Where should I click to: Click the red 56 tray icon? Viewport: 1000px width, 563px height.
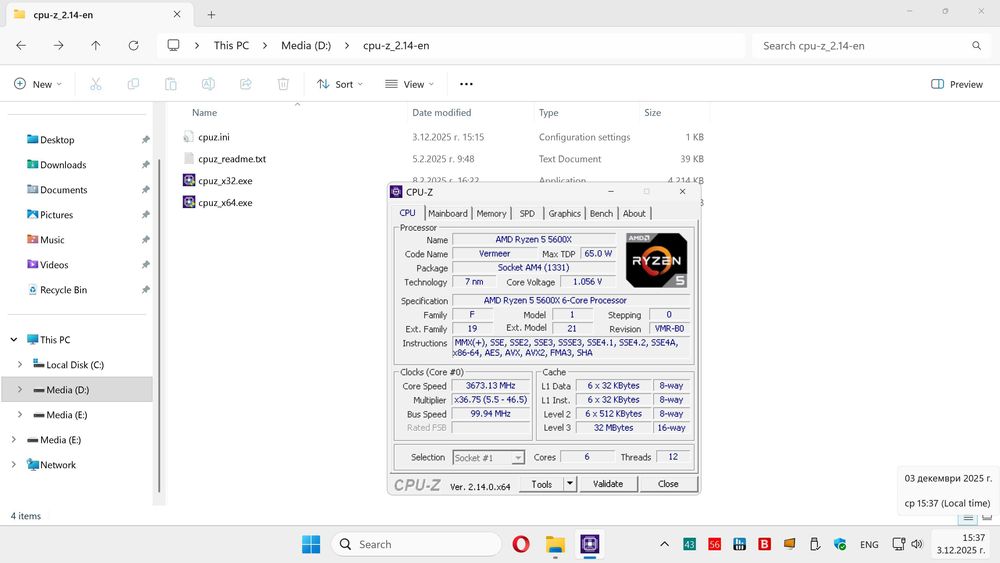click(714, 545)
